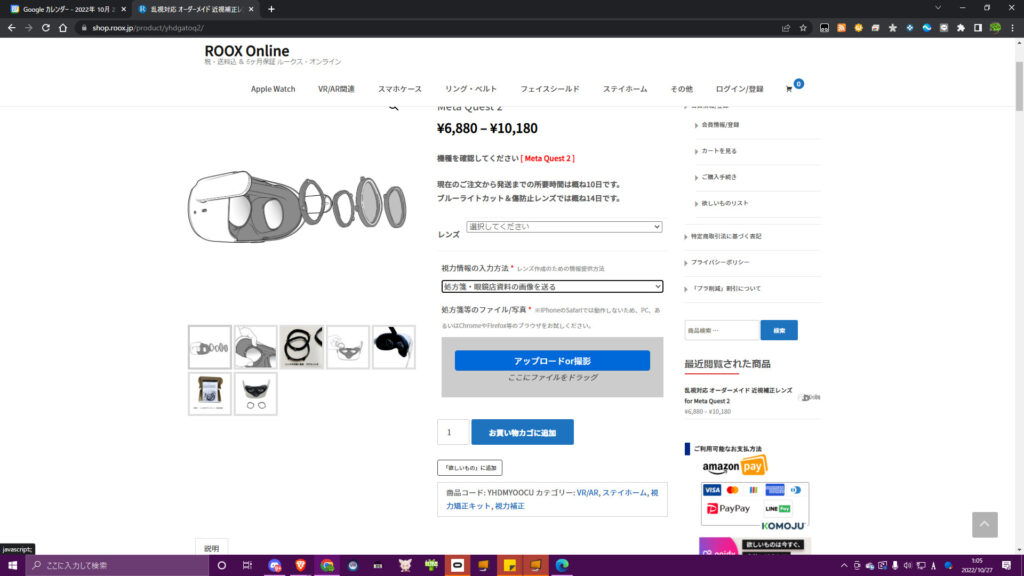Open プライバシーポリシー link
The image size is (1024, 576).
720,263
